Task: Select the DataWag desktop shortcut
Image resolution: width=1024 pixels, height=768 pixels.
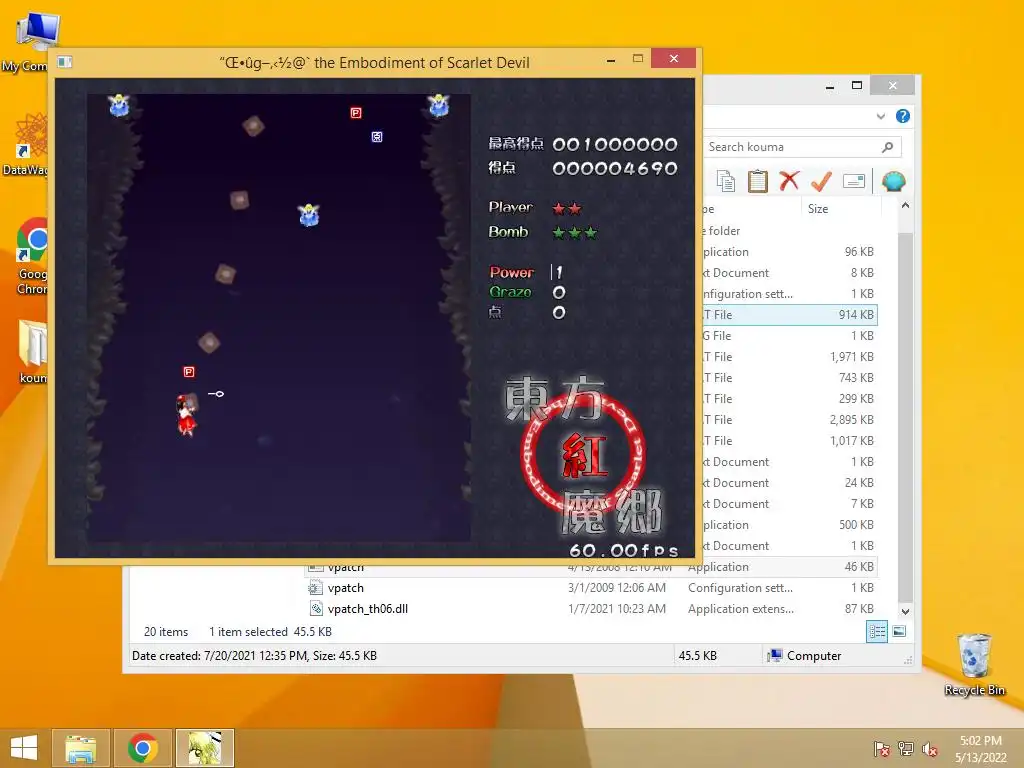Action: pyautogui.click(x=26, y=145)
